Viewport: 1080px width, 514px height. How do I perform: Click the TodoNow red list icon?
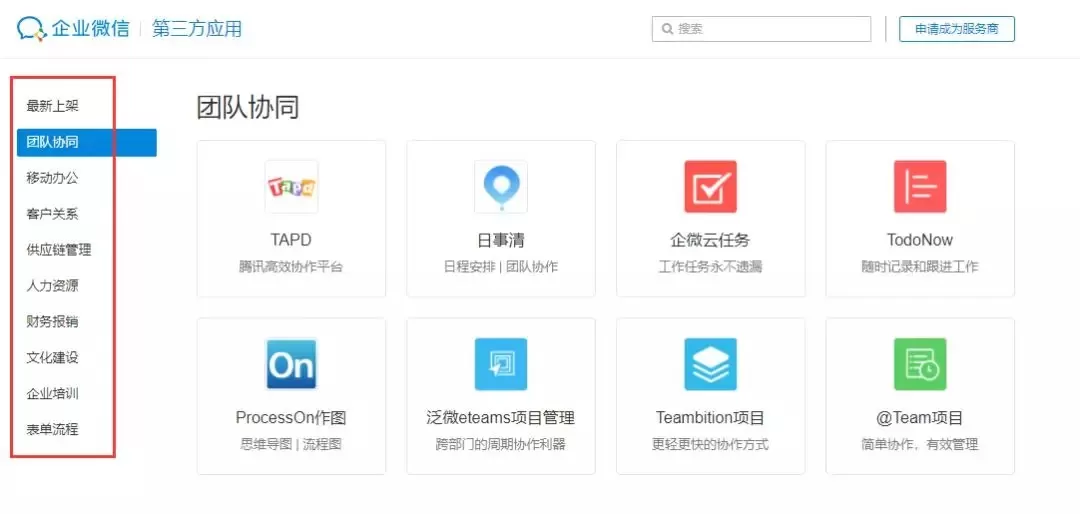point(920,187)
